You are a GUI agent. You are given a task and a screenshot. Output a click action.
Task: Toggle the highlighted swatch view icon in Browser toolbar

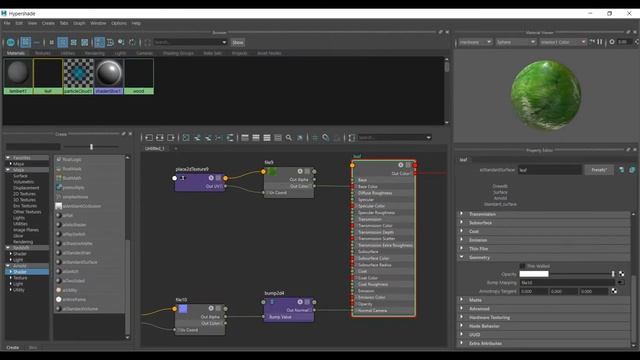click(26, 42)
